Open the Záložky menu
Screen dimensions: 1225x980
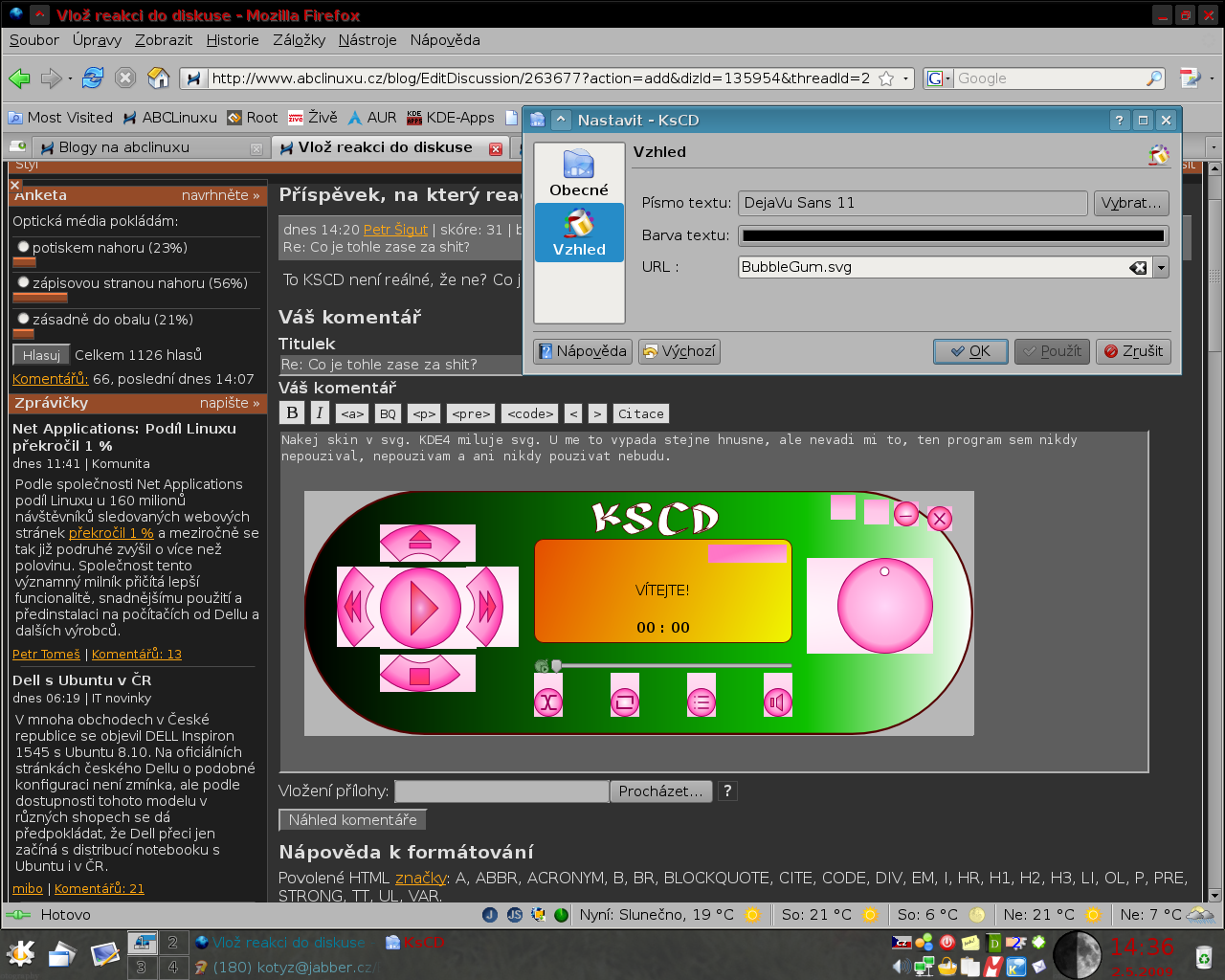(299, 40)
